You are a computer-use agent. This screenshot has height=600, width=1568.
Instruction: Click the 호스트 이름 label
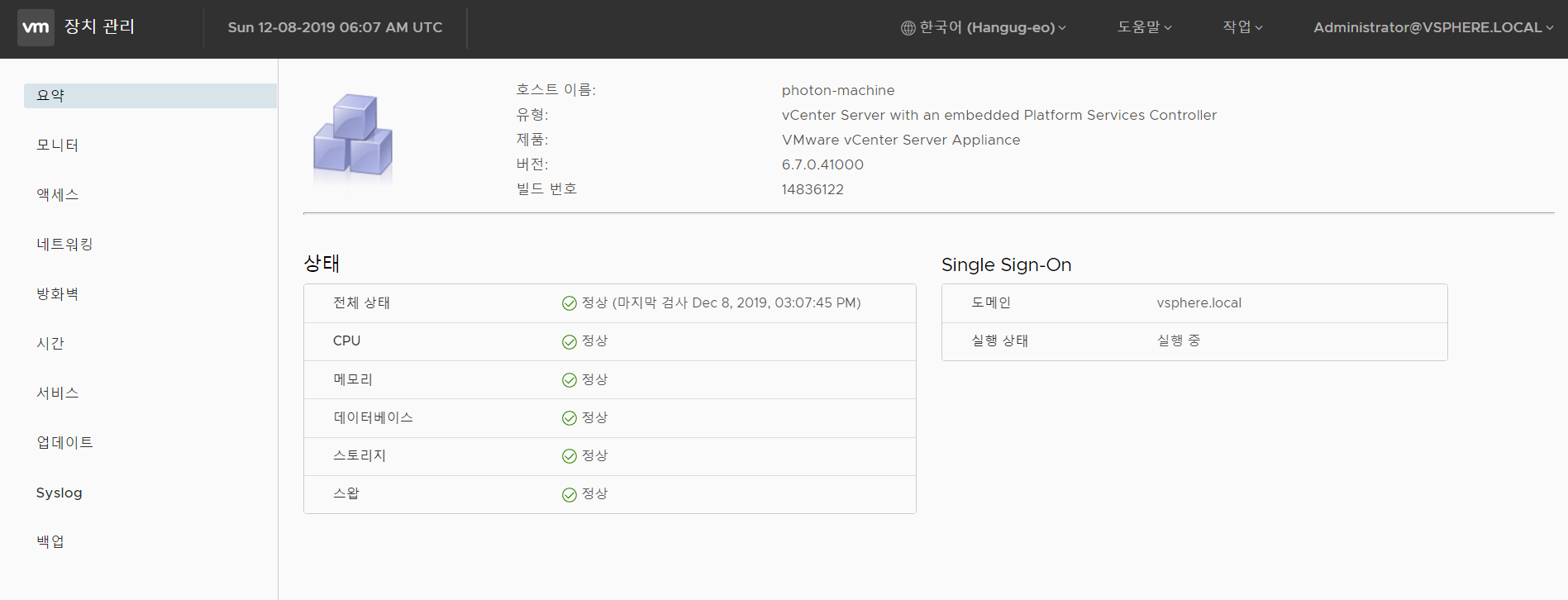click(555, 89)
